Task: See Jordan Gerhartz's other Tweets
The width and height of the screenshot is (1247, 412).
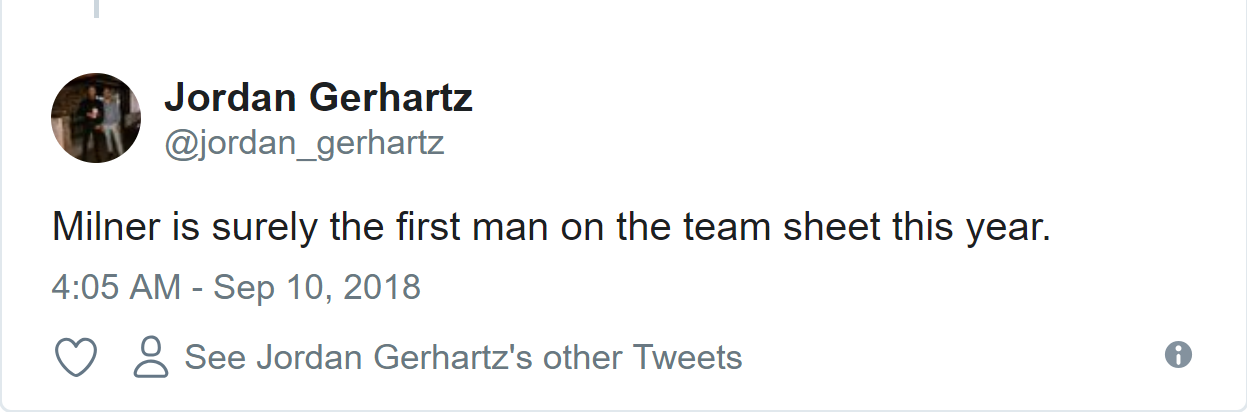Action: point(463,357)
